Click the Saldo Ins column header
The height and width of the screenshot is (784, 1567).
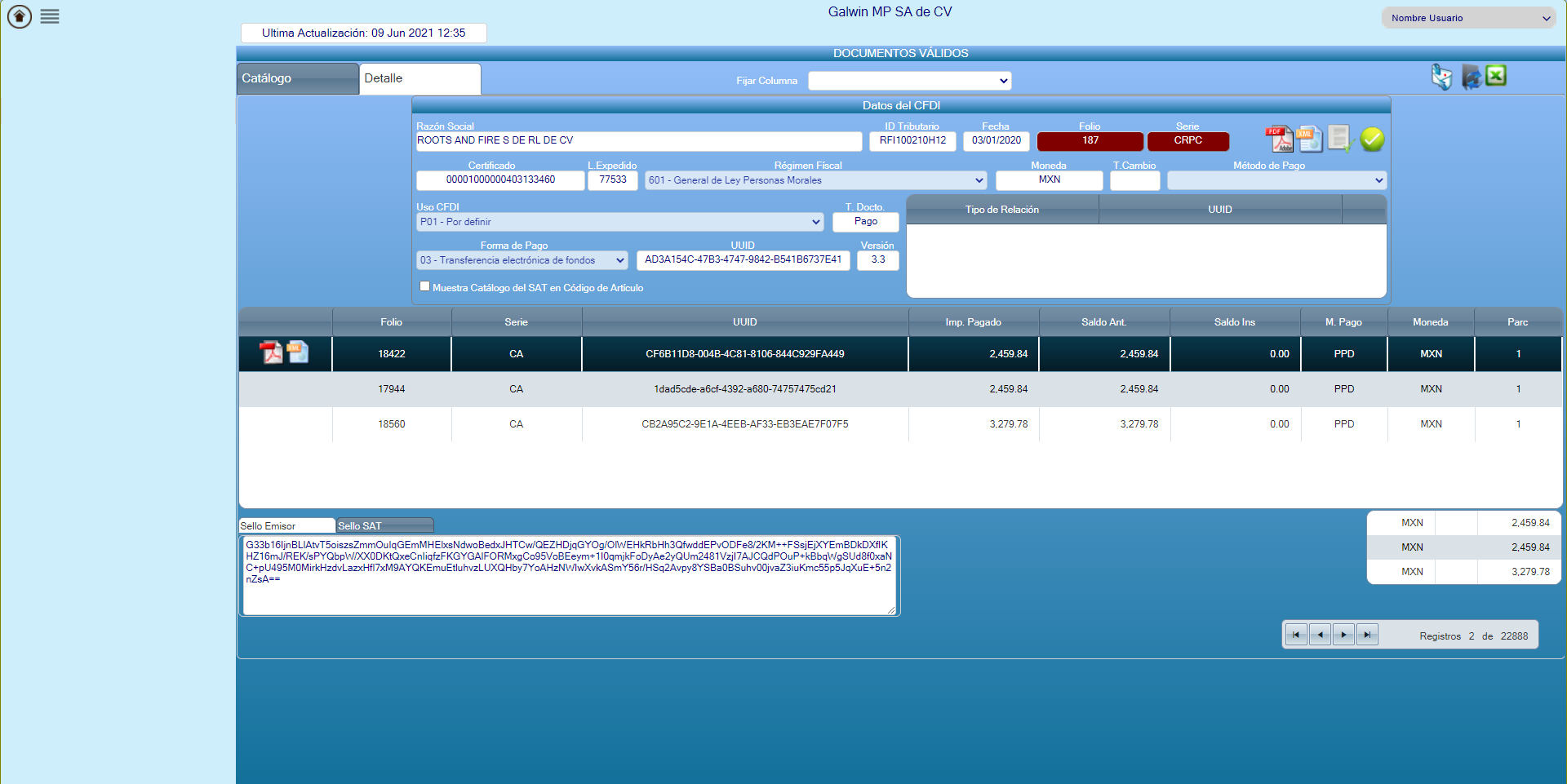tap(1235, 322)
